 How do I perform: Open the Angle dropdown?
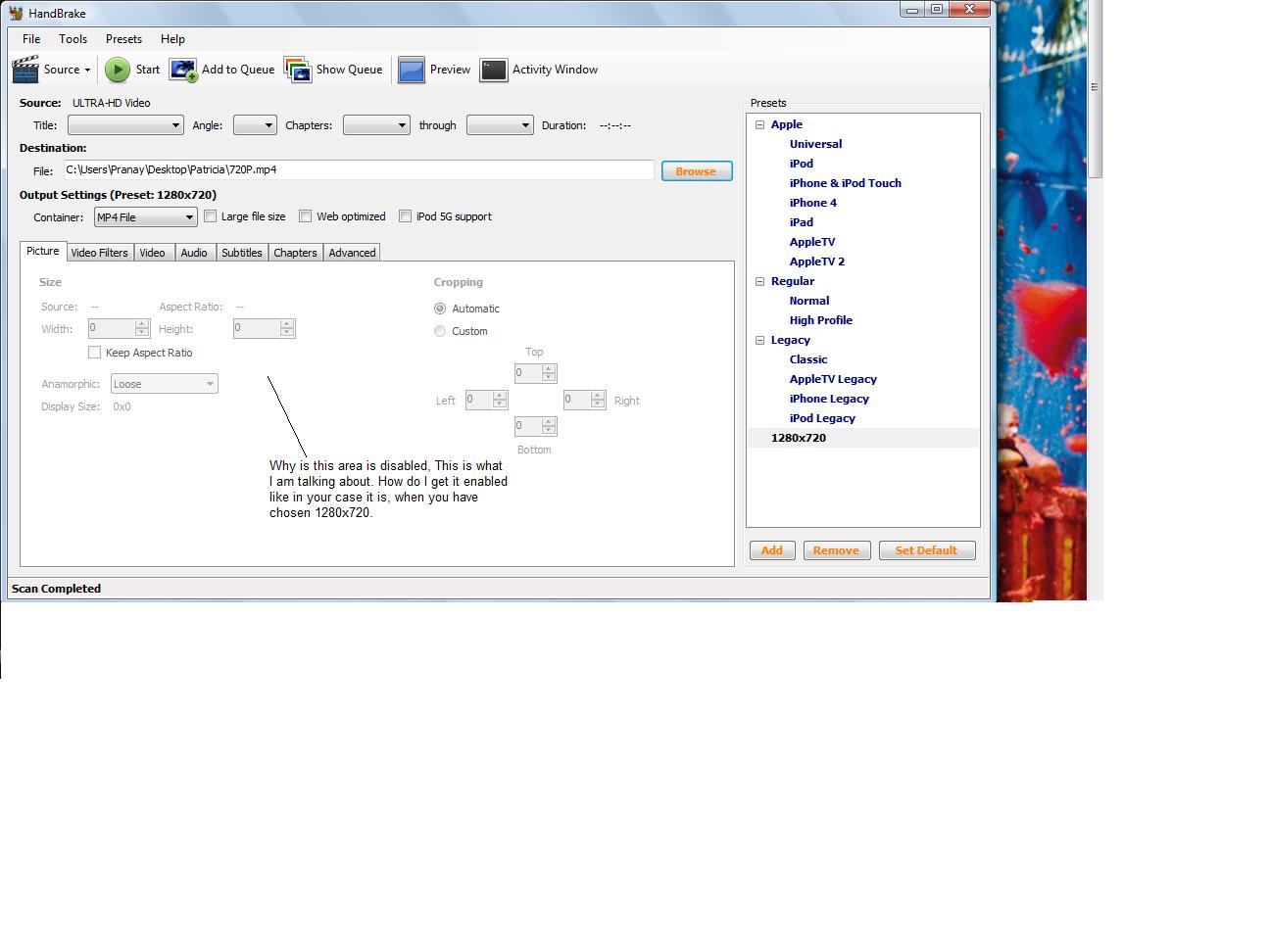[x=255, y=125]
